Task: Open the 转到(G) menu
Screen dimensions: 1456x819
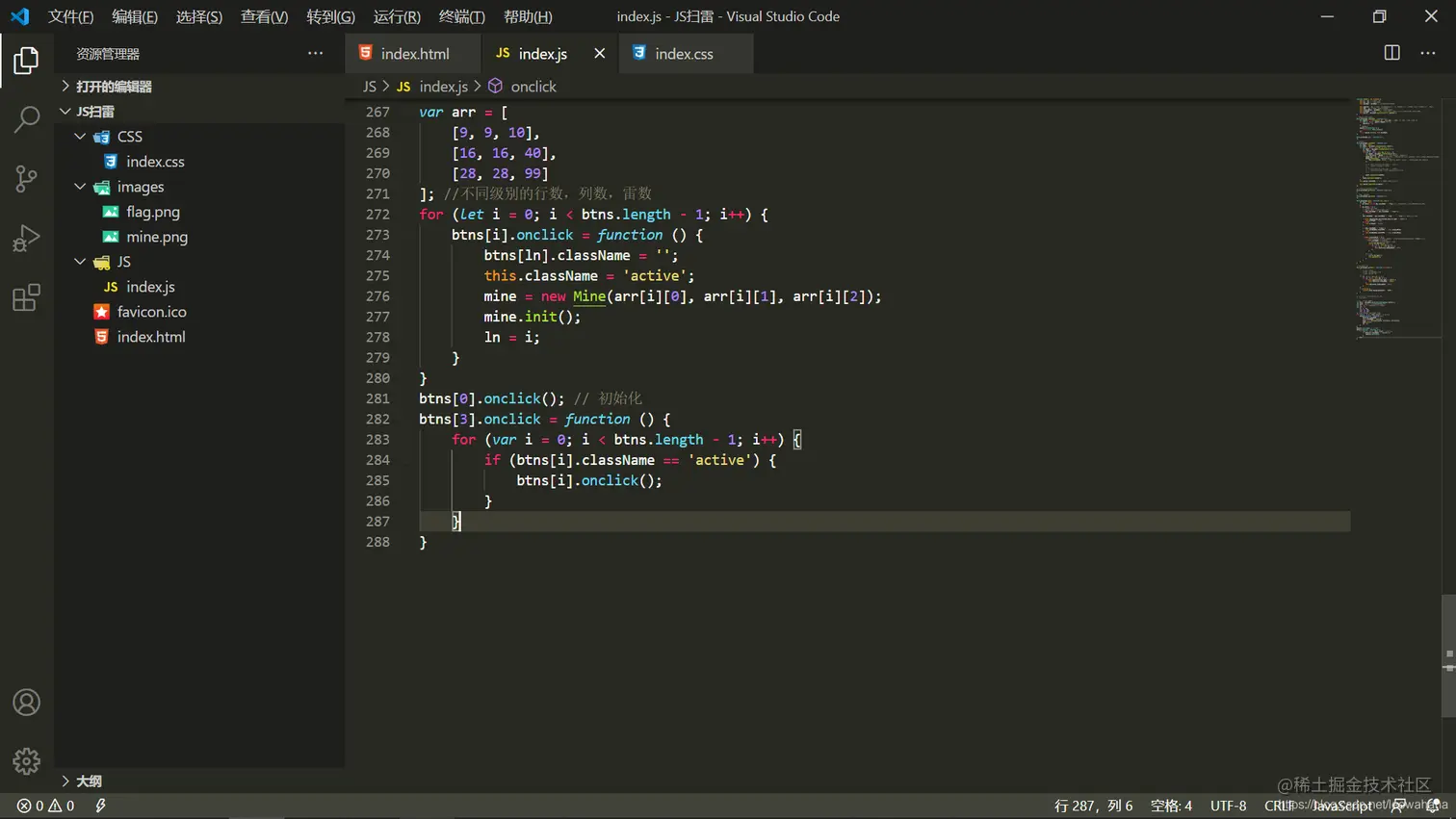Action: (330, 16)
